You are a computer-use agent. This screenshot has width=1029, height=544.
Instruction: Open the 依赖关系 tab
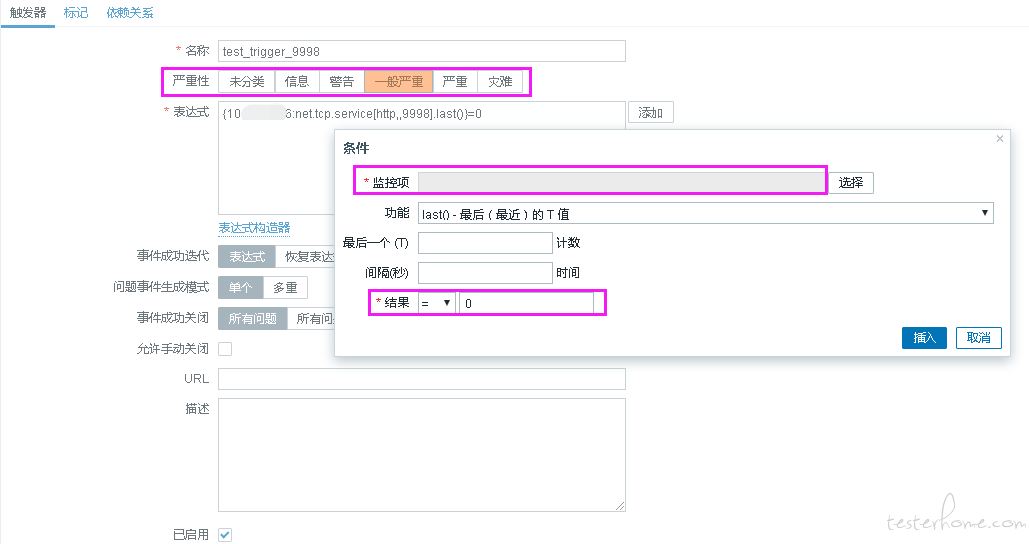click(130, 13)
